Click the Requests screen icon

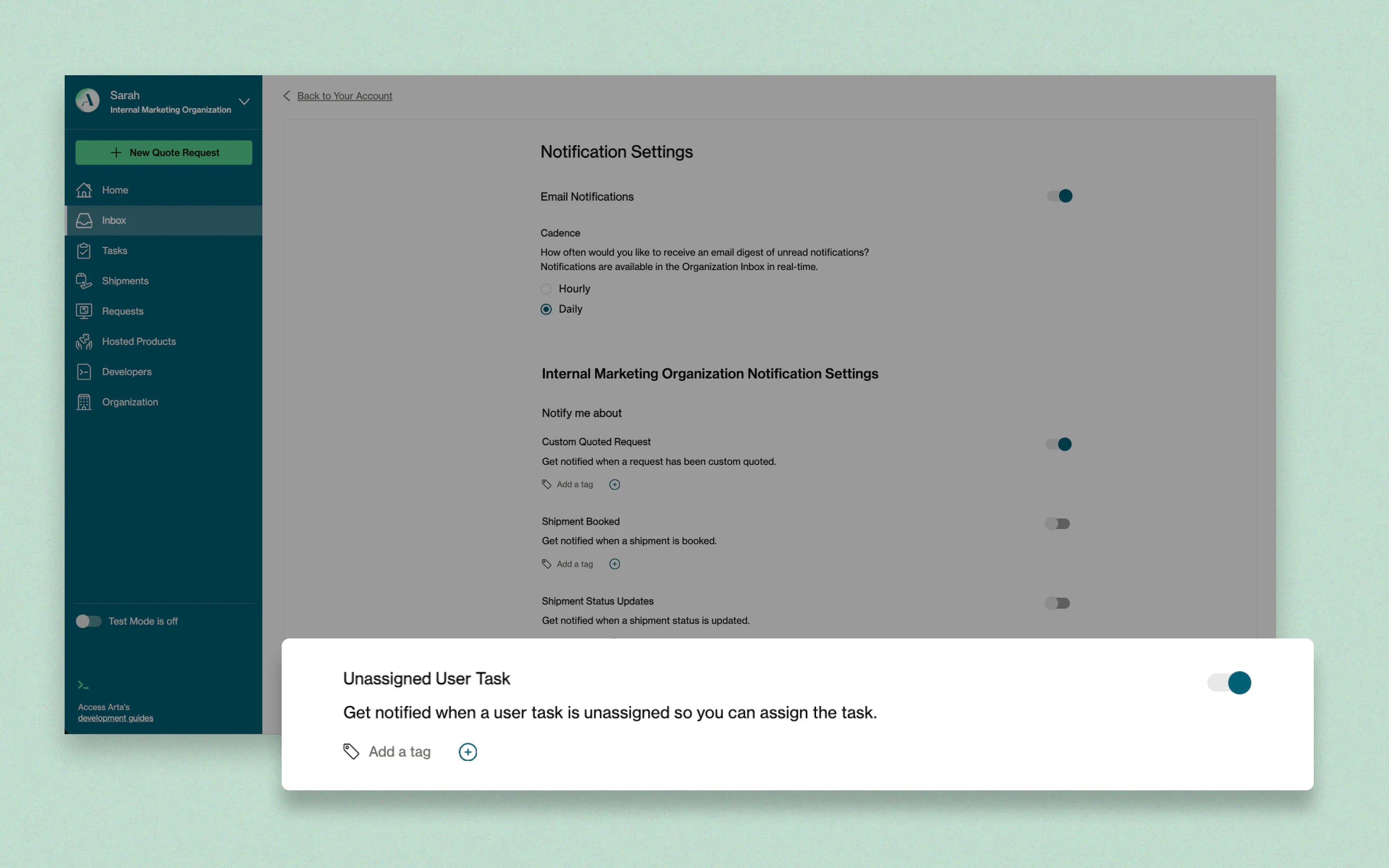coord(84,311)
